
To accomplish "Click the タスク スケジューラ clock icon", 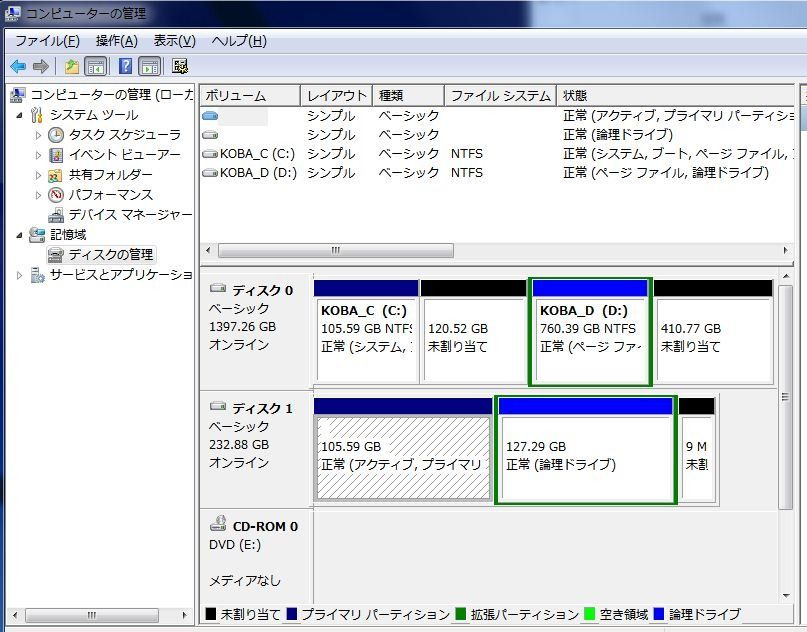I will point(56,135).
